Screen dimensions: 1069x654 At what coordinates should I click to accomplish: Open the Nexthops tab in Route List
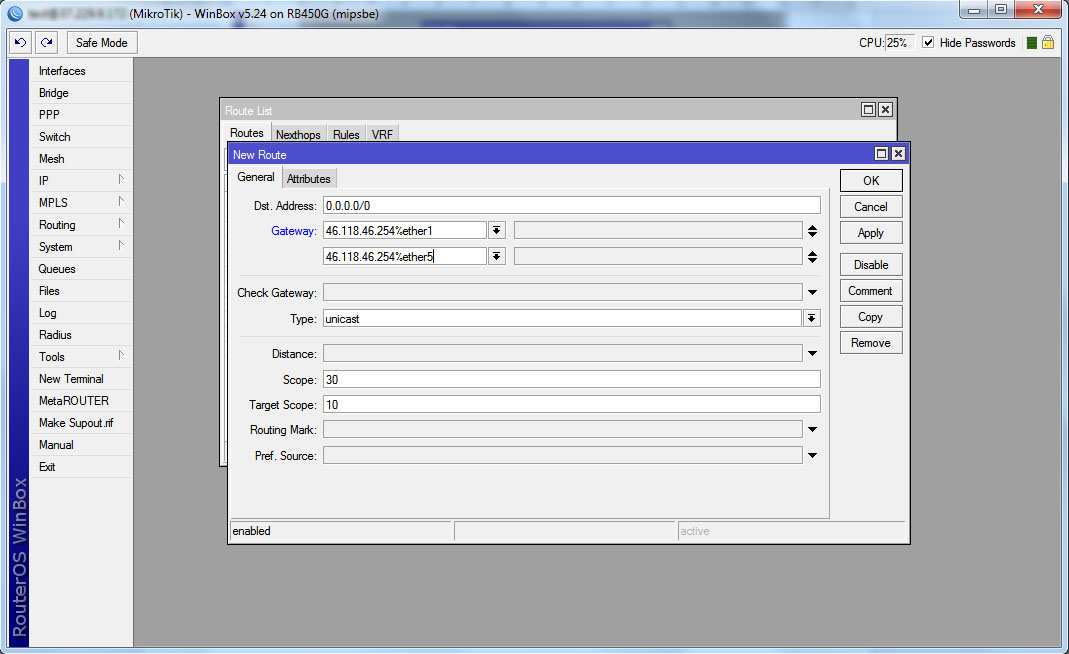(x=298, y=134)
